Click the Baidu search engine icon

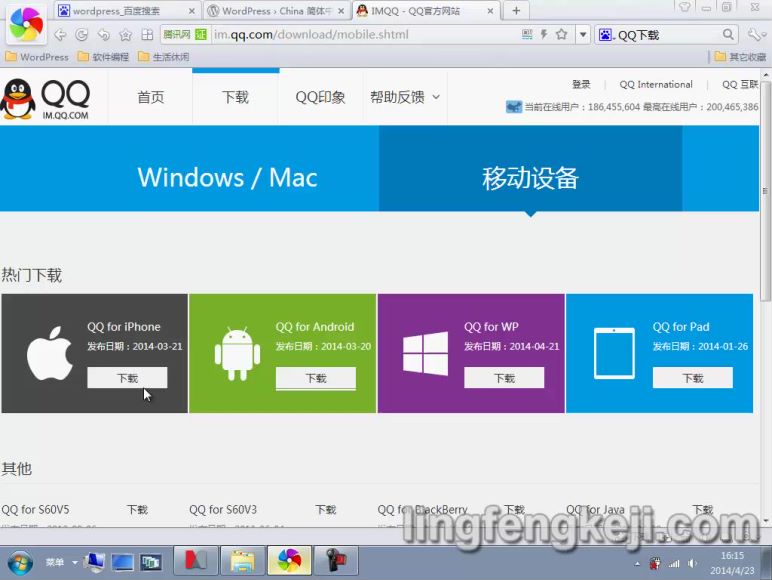[x=605, y=34]
